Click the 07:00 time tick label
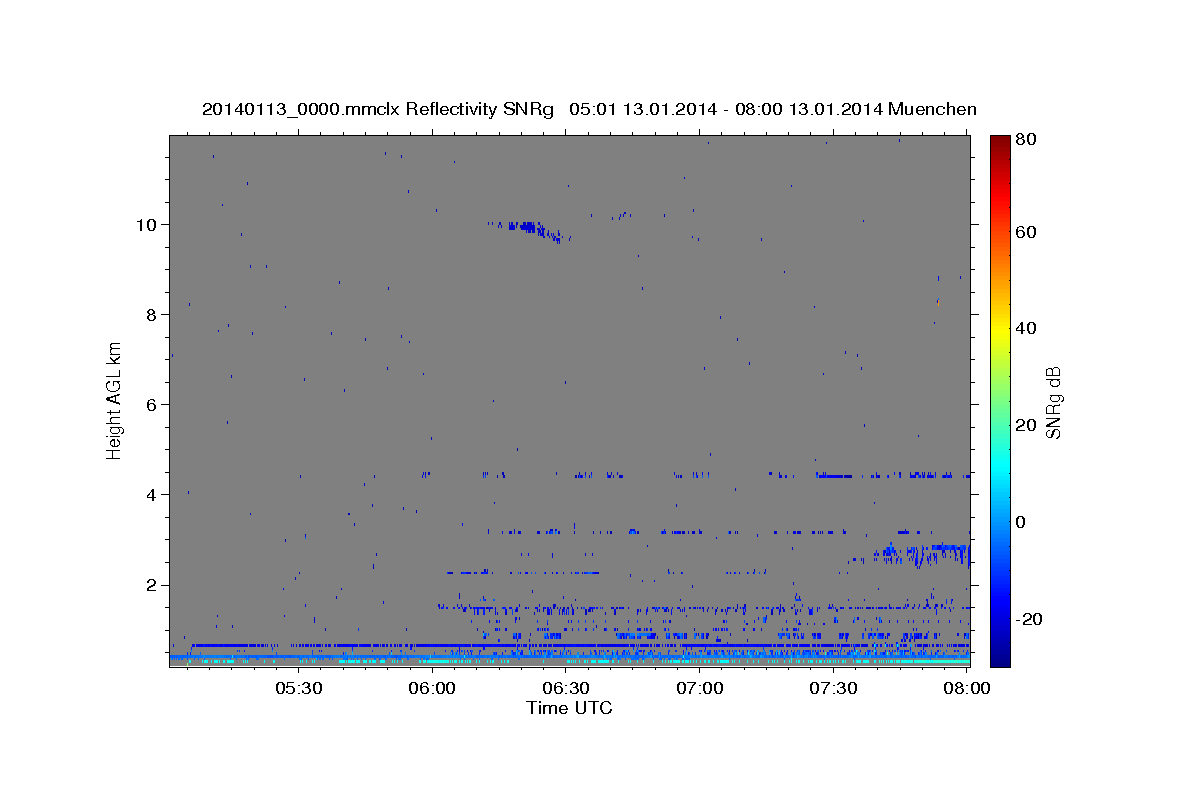The image size is (1200, 800). tap(700, 688)
